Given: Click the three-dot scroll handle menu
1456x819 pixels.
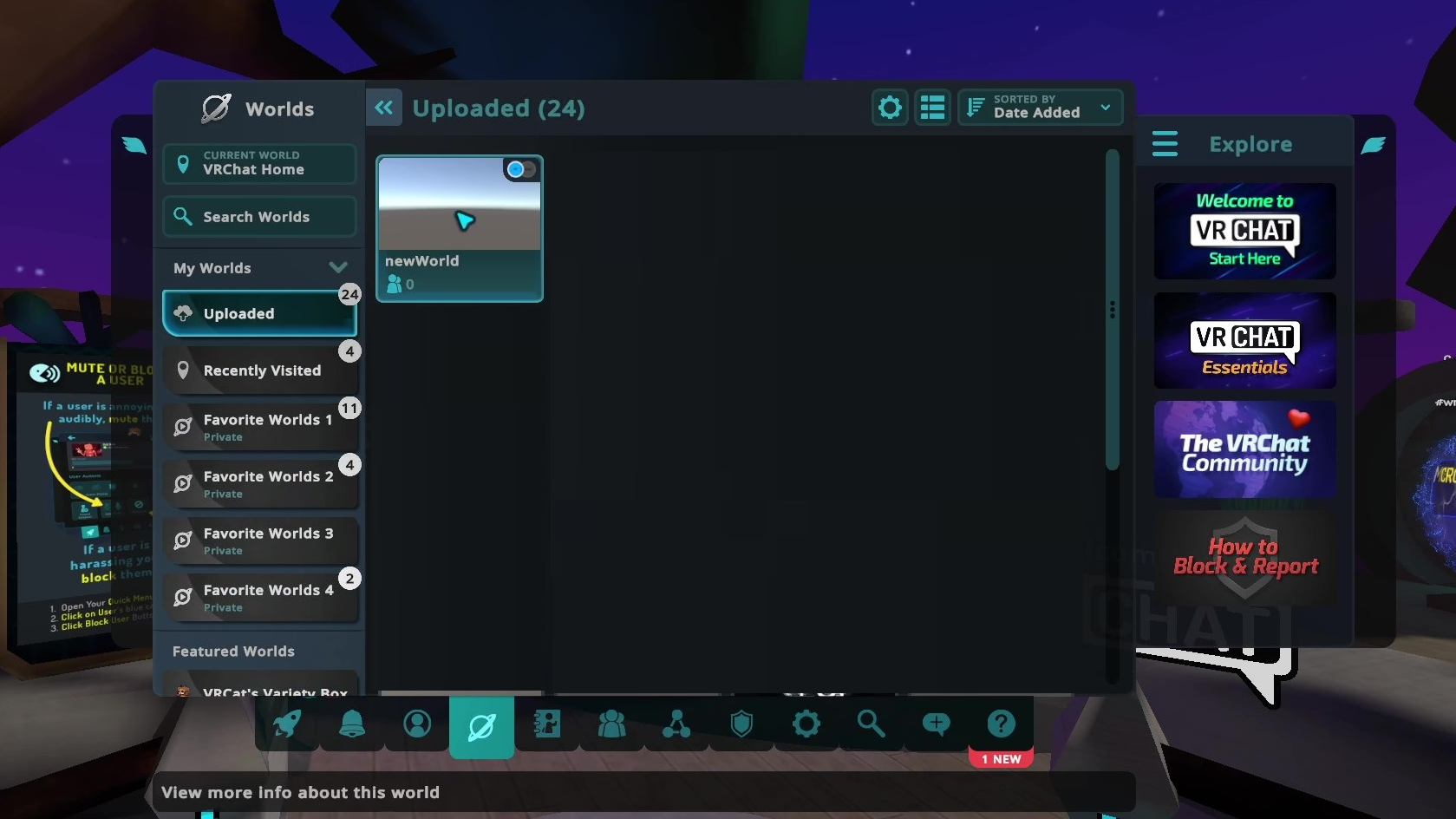Looking at the screenshot, I should 1113,310.
